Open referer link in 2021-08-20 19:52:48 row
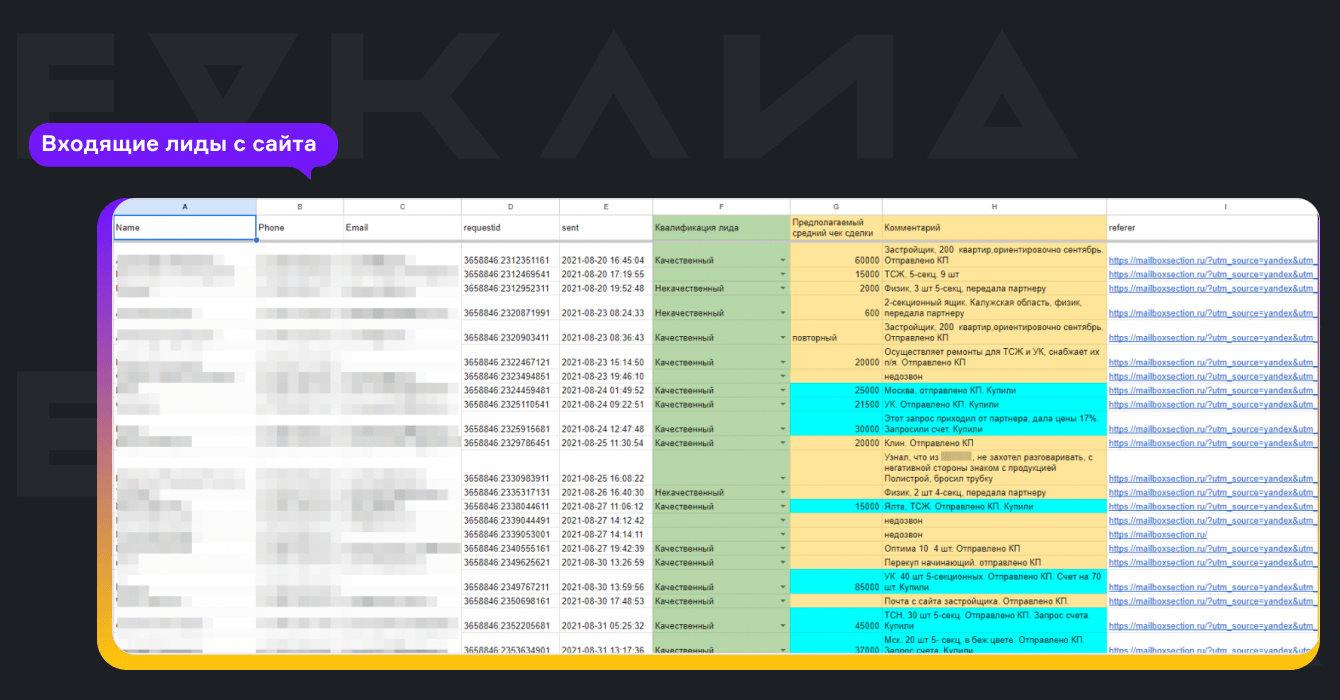The height and width of the screenshot is (700, 1340). (1213, 288)
